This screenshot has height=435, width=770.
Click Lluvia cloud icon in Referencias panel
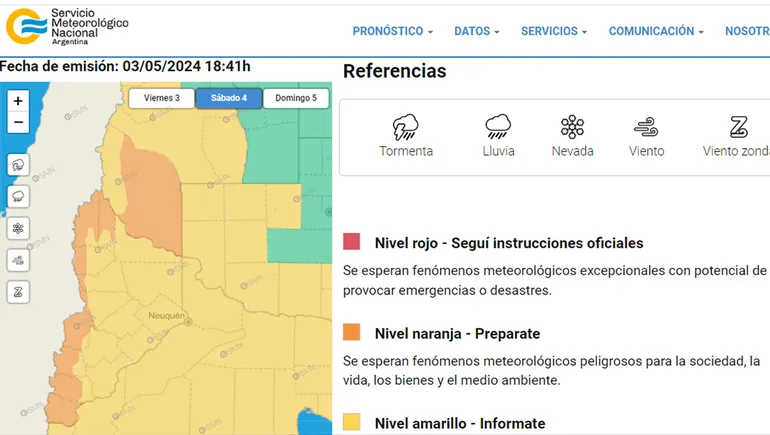point(498,127)
